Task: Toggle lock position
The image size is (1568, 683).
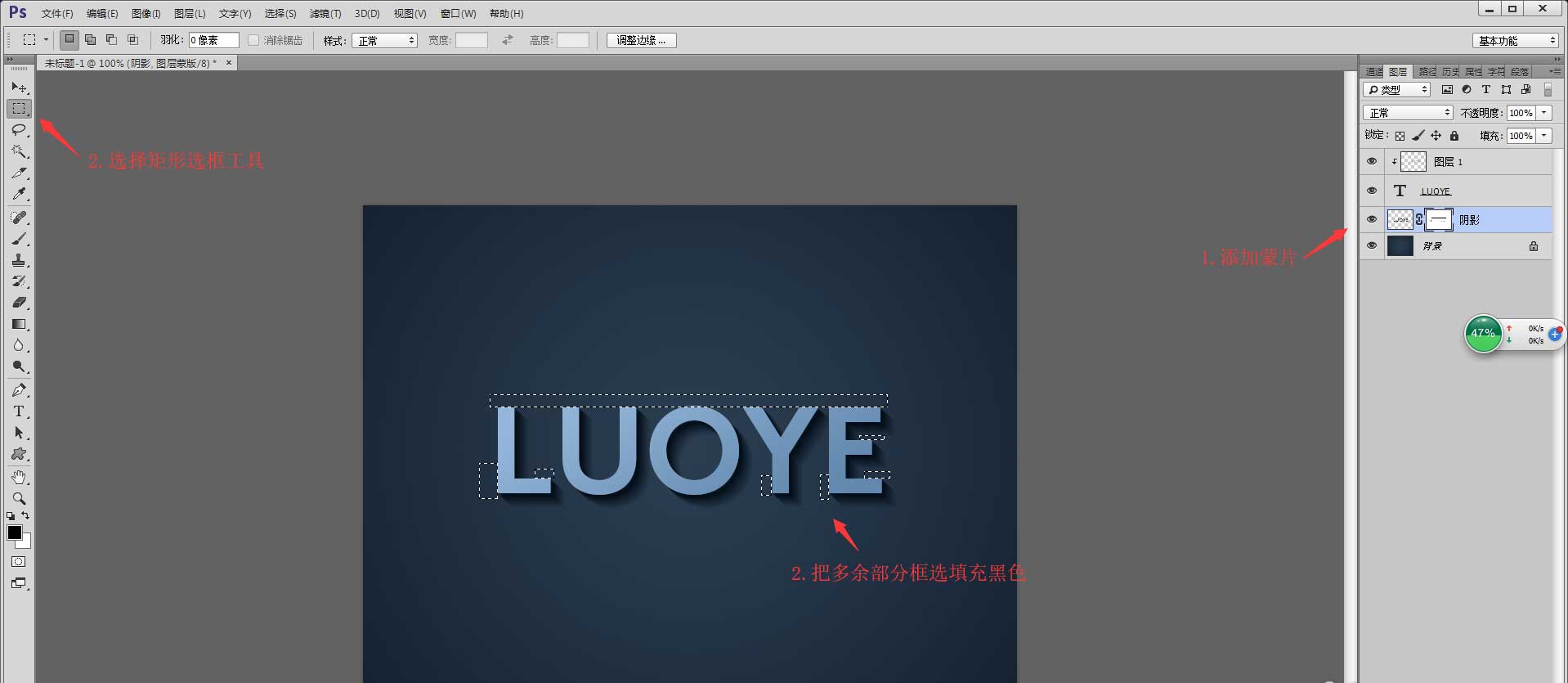Action: click(x=1436, y=136)
